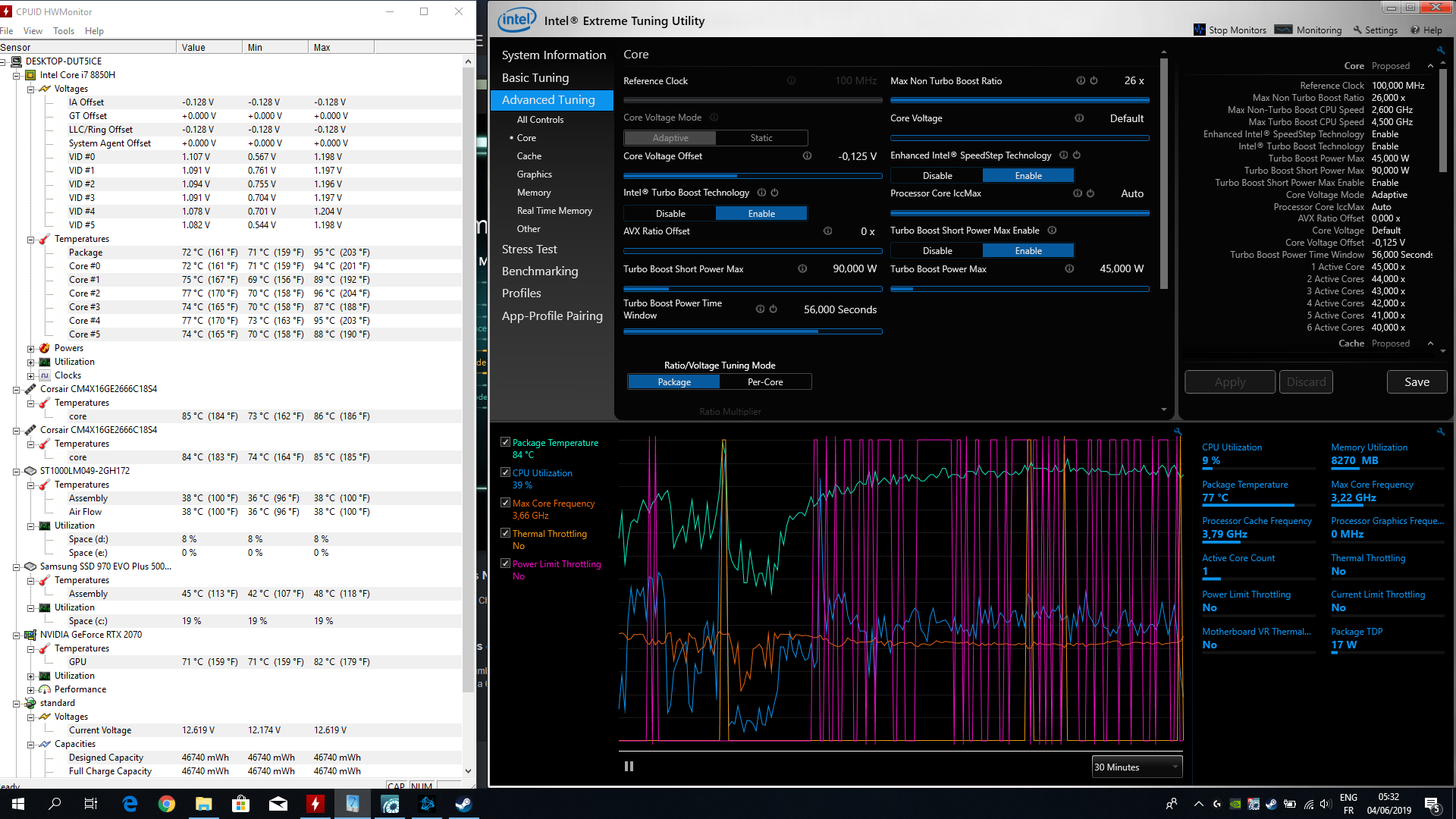Click info icon beside Core Voltage Mode
This screenshot has width=1456, height=819.
[714, 118]
